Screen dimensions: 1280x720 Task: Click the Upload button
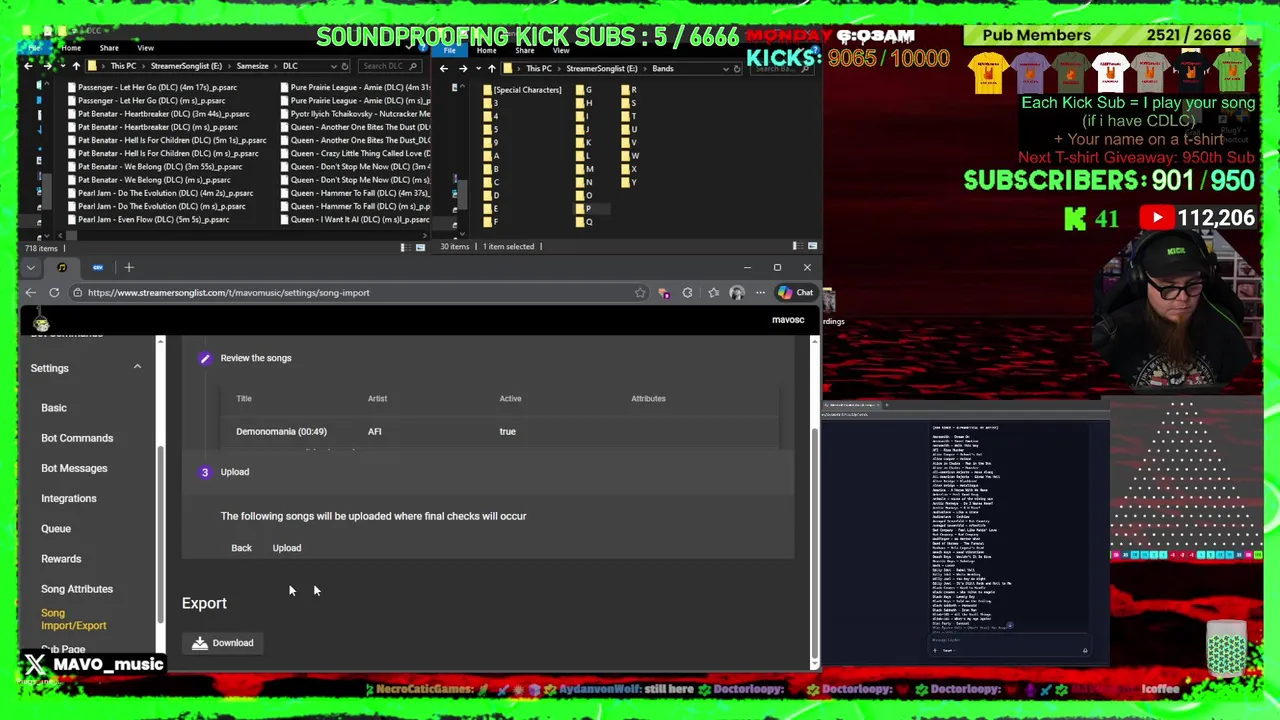287,548
